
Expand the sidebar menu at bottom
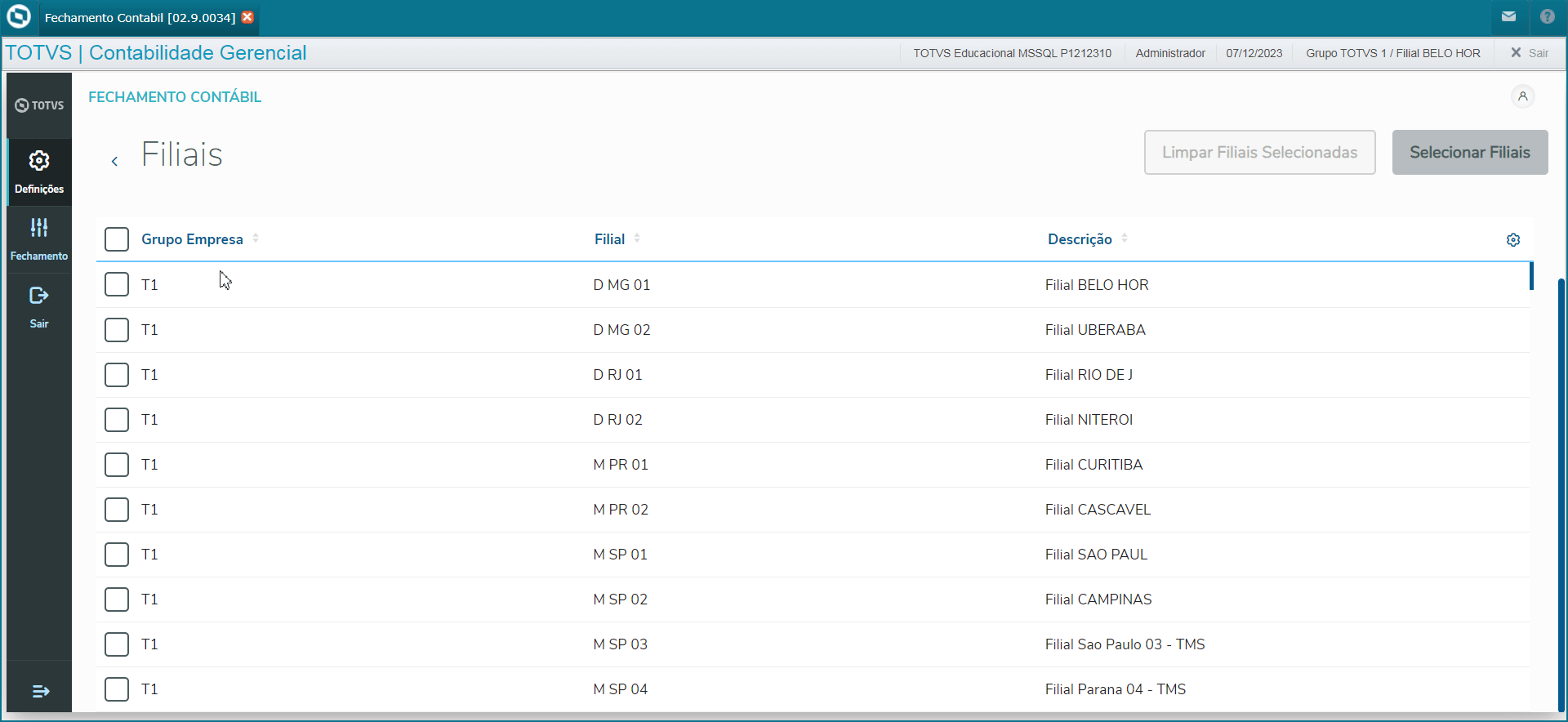40,692
